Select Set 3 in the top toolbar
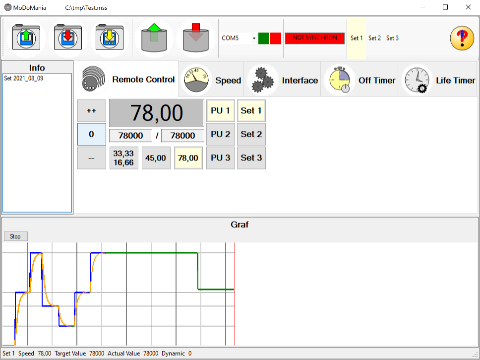This screenshot has height=360, width=480. pyautogui.click(x=392, y=38)
